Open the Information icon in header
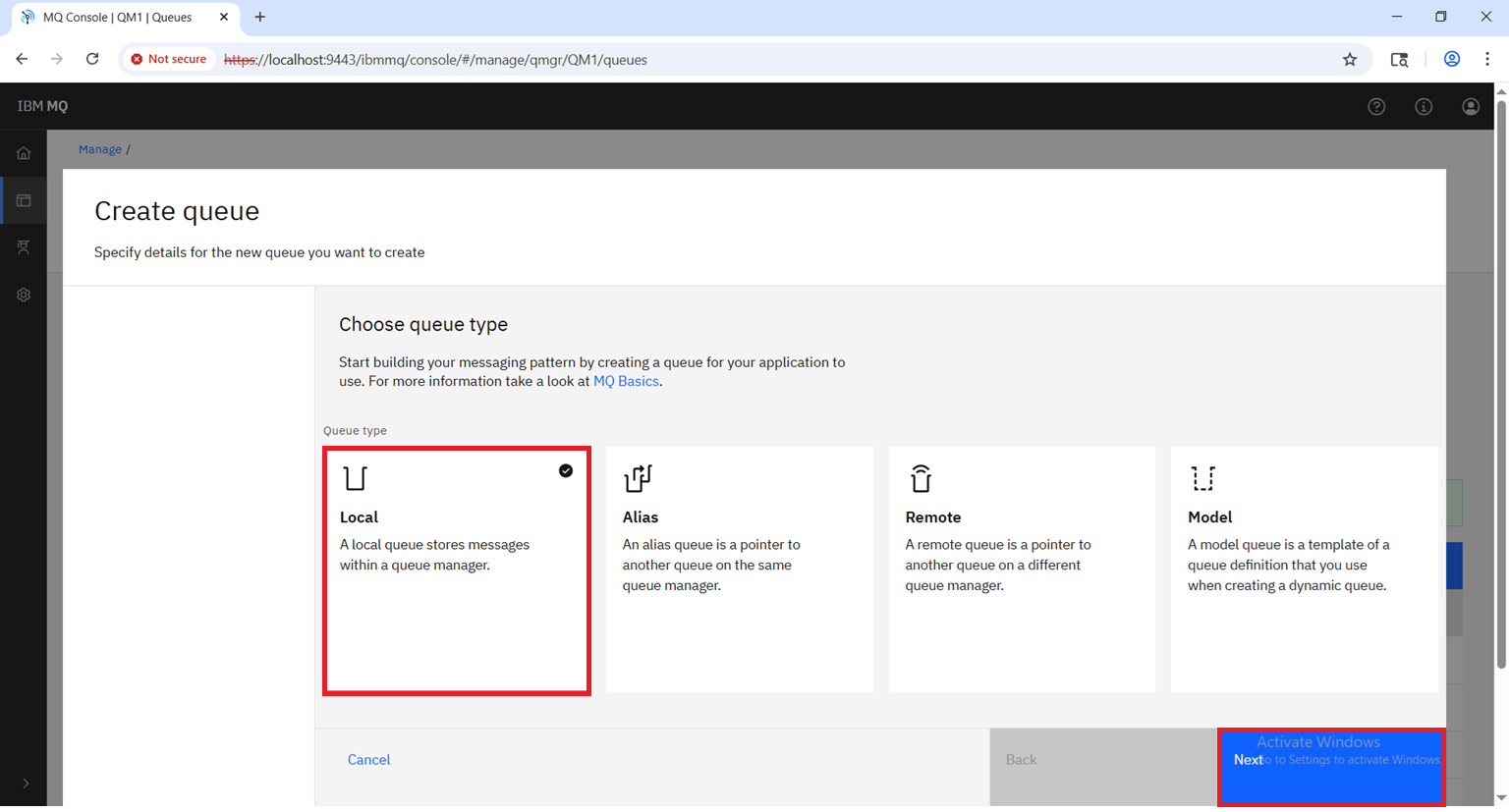1509x812 pixels. coord(1424,107)
